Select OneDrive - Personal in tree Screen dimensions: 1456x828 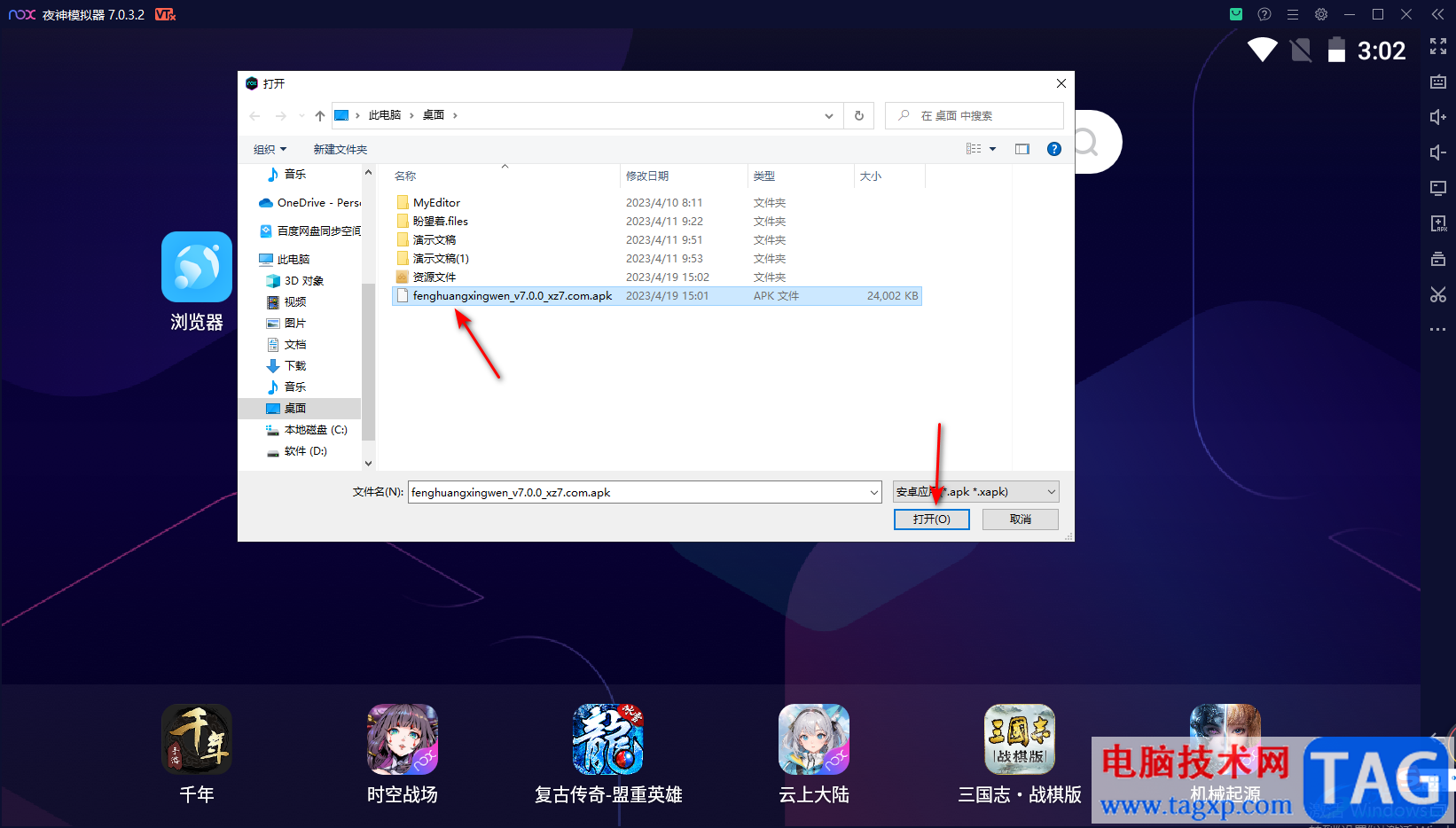pos(309,203)
